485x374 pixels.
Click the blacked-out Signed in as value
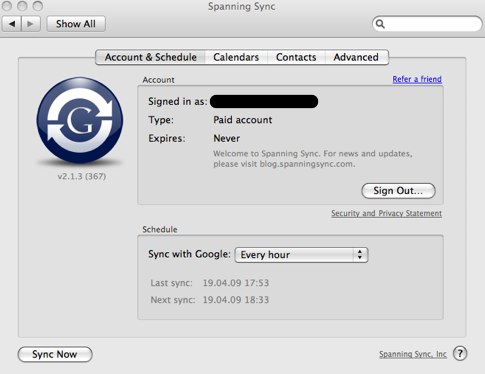click(x=264, y=101)
